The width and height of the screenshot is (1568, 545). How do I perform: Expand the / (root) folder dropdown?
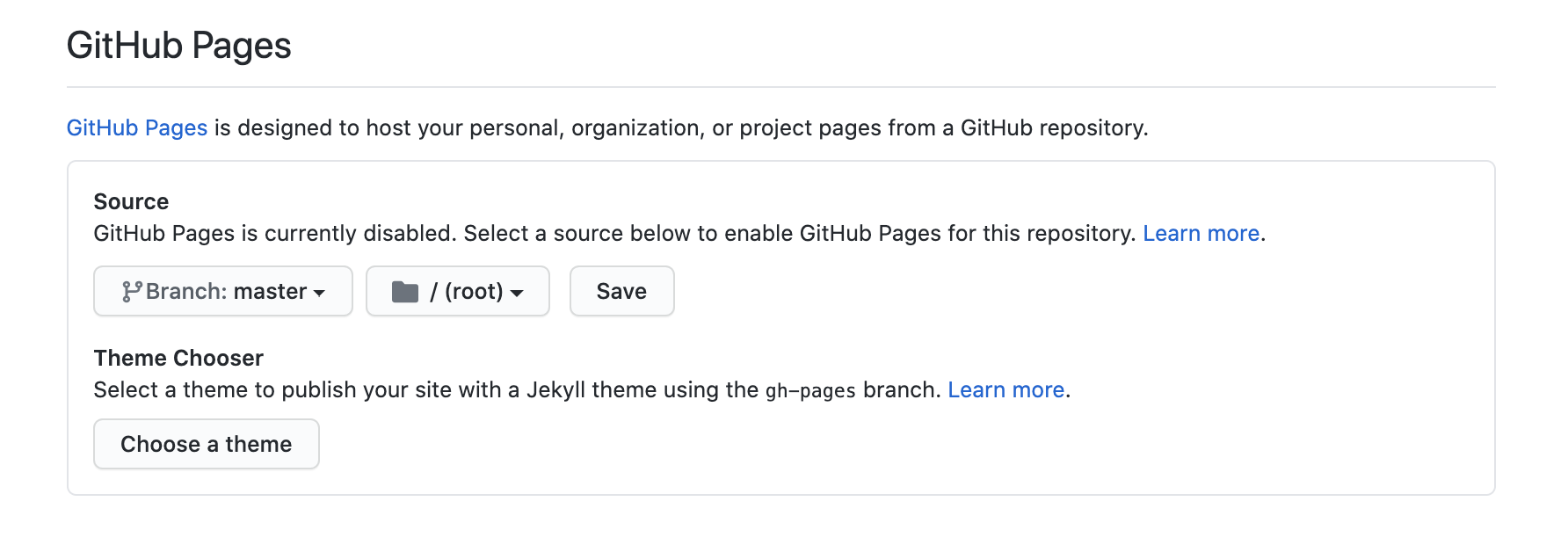[457, 292]
